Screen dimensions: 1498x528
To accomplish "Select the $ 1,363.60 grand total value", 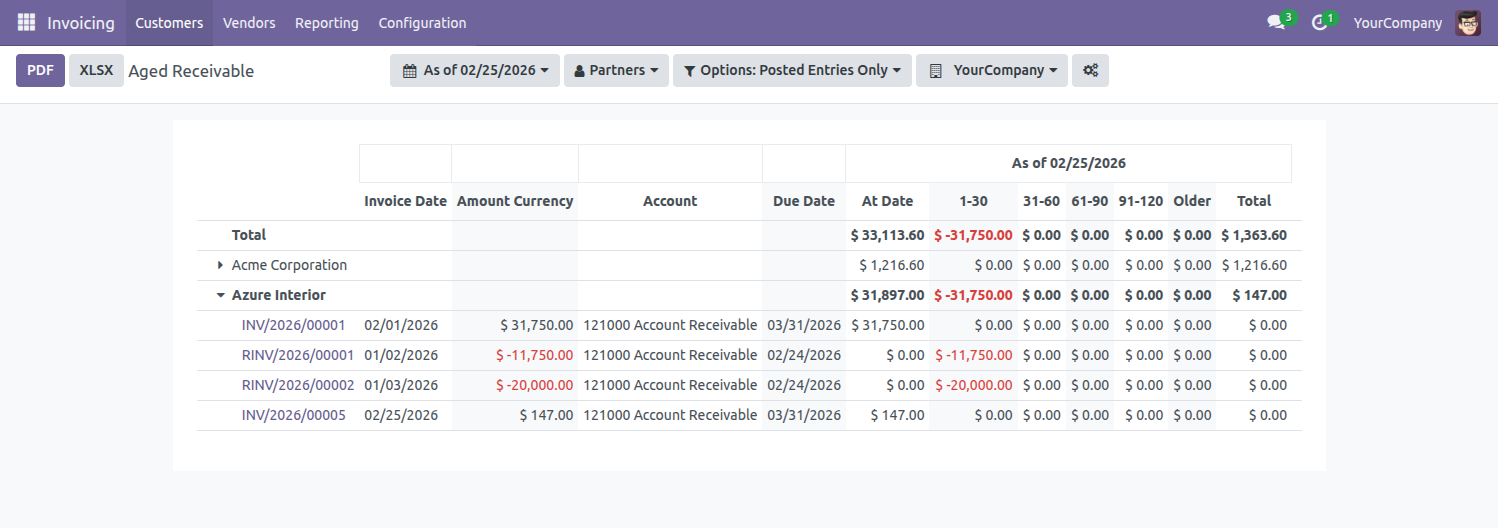I will click(x=1254, y=235).
